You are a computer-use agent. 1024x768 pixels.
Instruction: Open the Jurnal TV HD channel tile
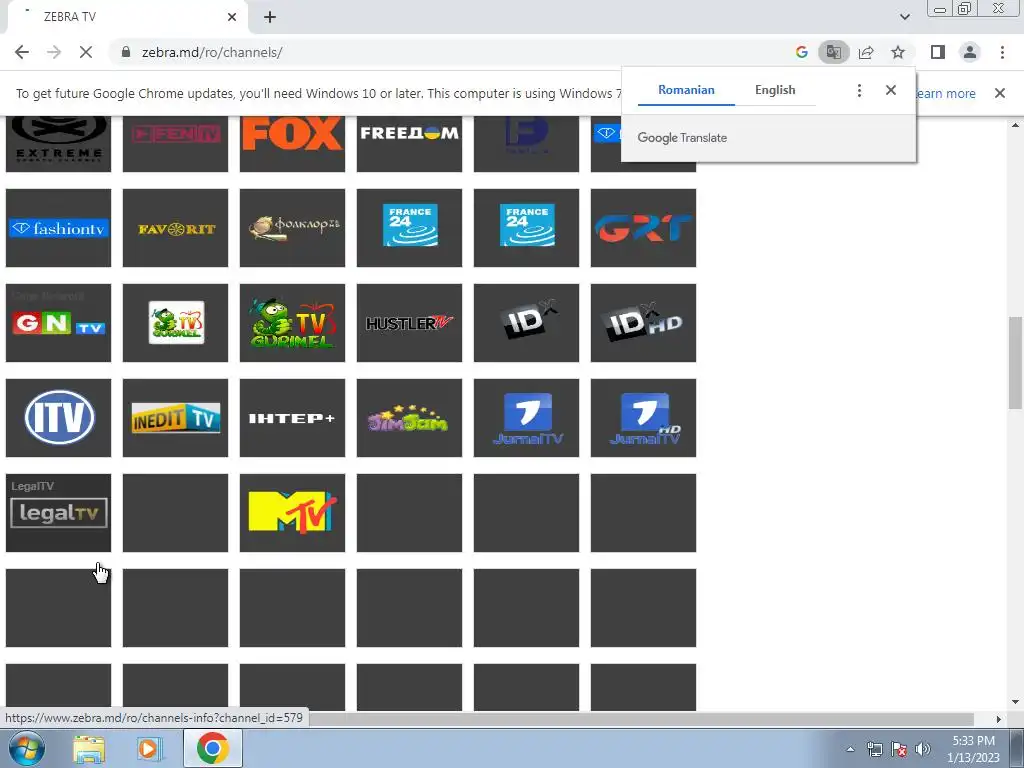click(643, 418)
